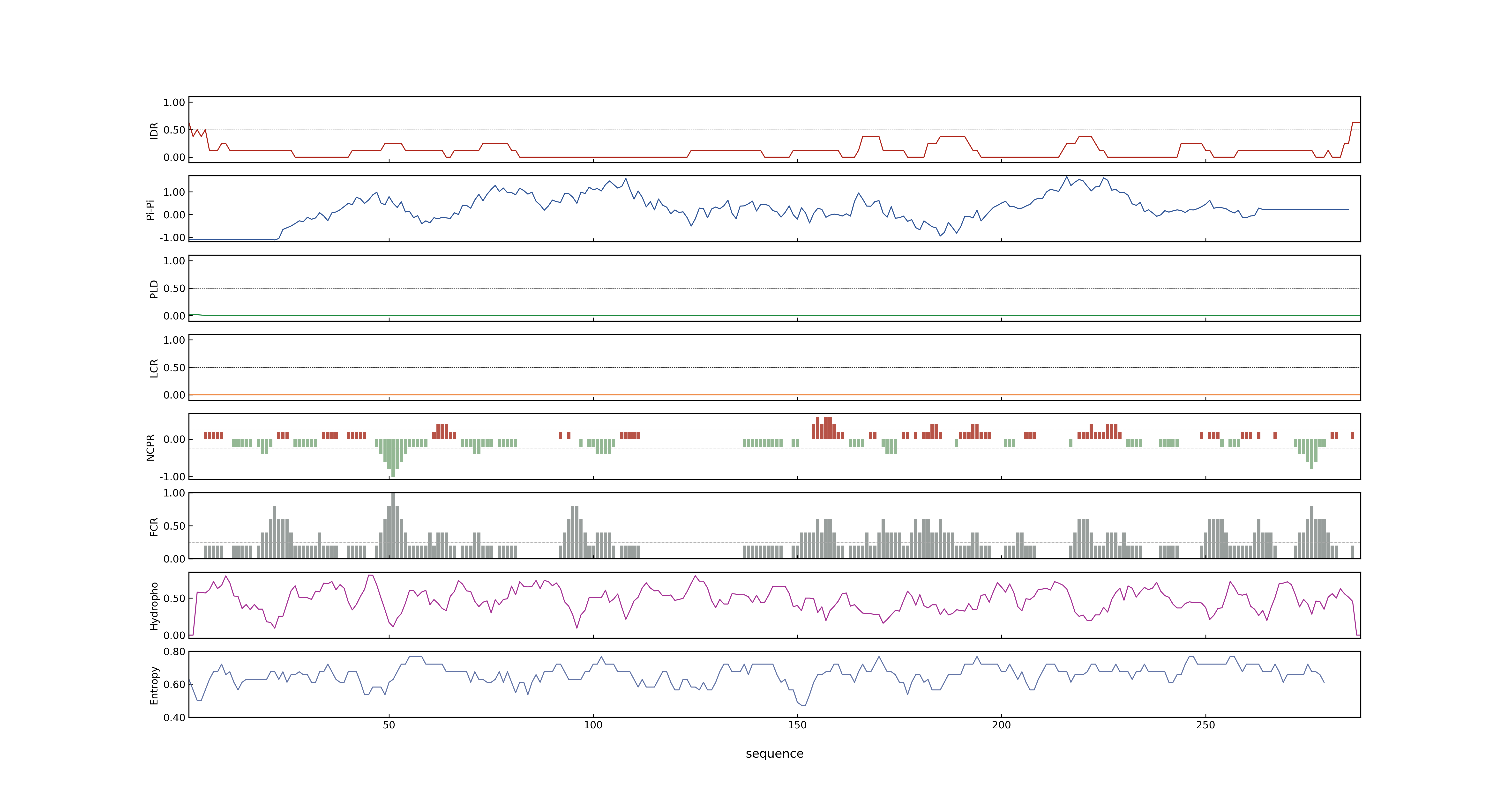Click the IDR axis label
This screenshot has width=1512, height=806.
pyautogui.click(x=154, y=130)
